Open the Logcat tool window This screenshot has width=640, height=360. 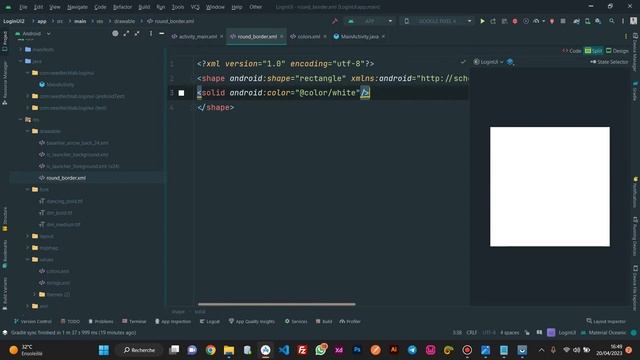210,322
